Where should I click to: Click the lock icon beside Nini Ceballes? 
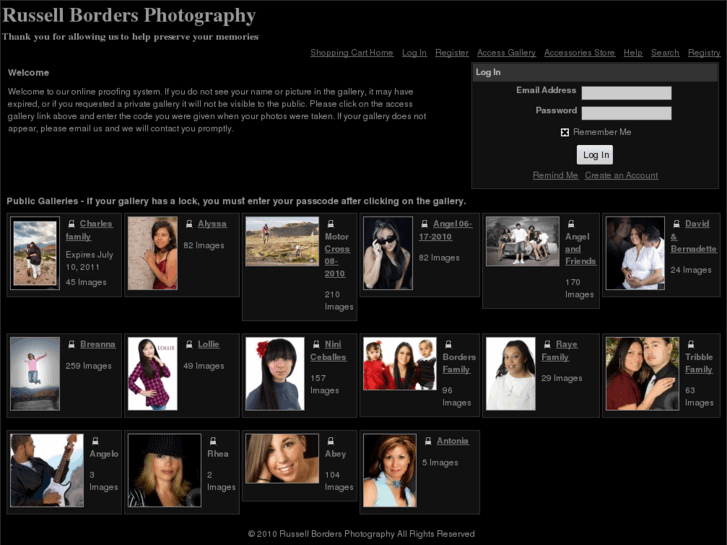click(316, 345)
